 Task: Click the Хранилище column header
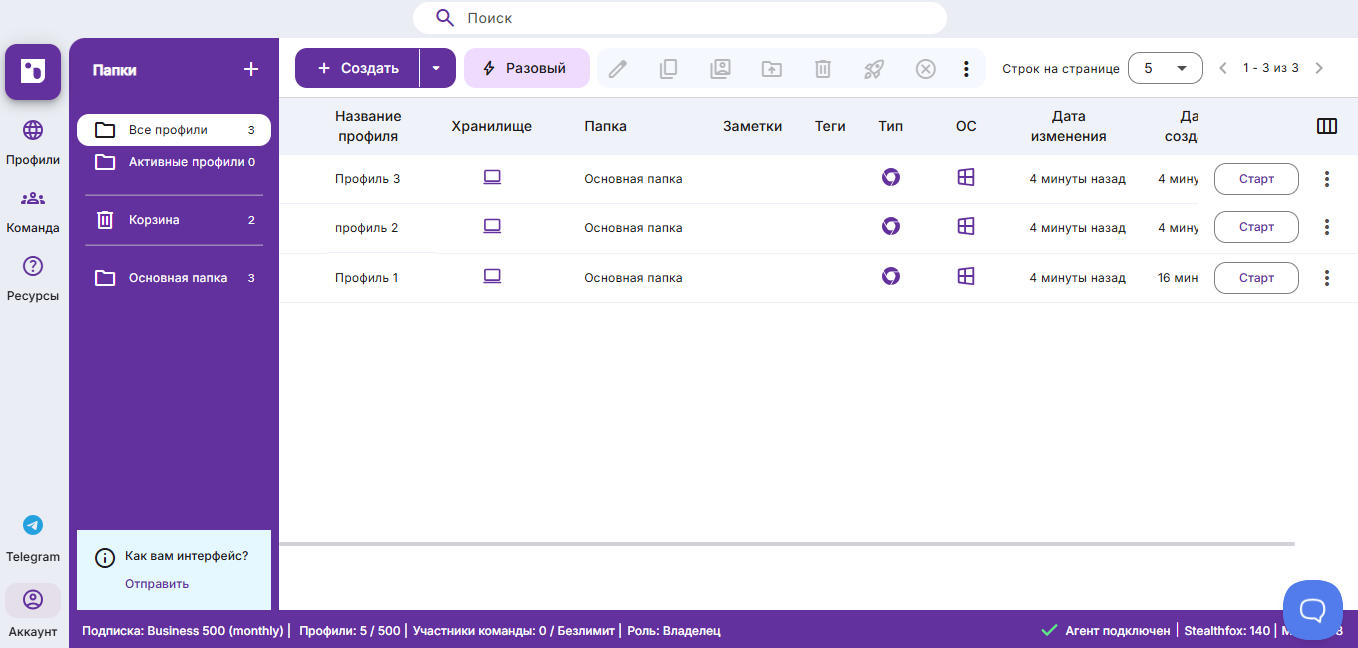[492, 126]
